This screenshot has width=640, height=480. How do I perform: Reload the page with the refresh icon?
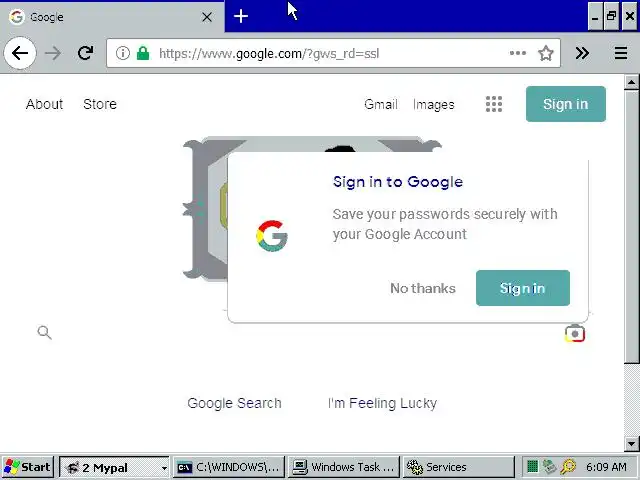85,53
